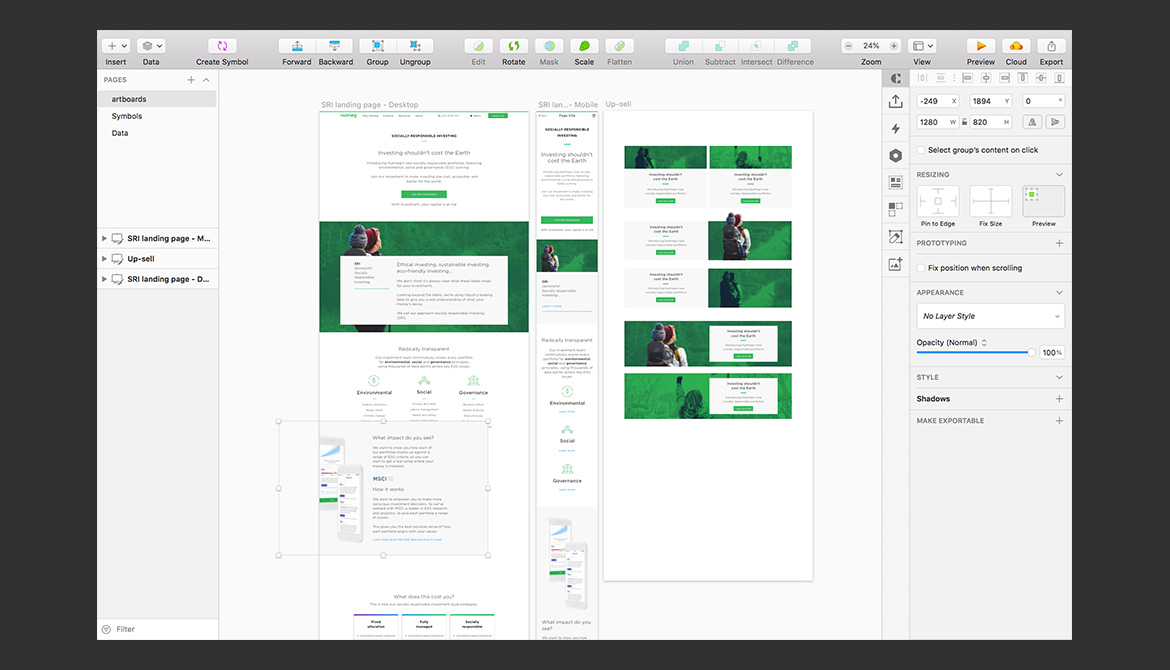Viewport: 1170px width, 670px height.
Task: Open Preview with the play icon
Action: (980, 46)
